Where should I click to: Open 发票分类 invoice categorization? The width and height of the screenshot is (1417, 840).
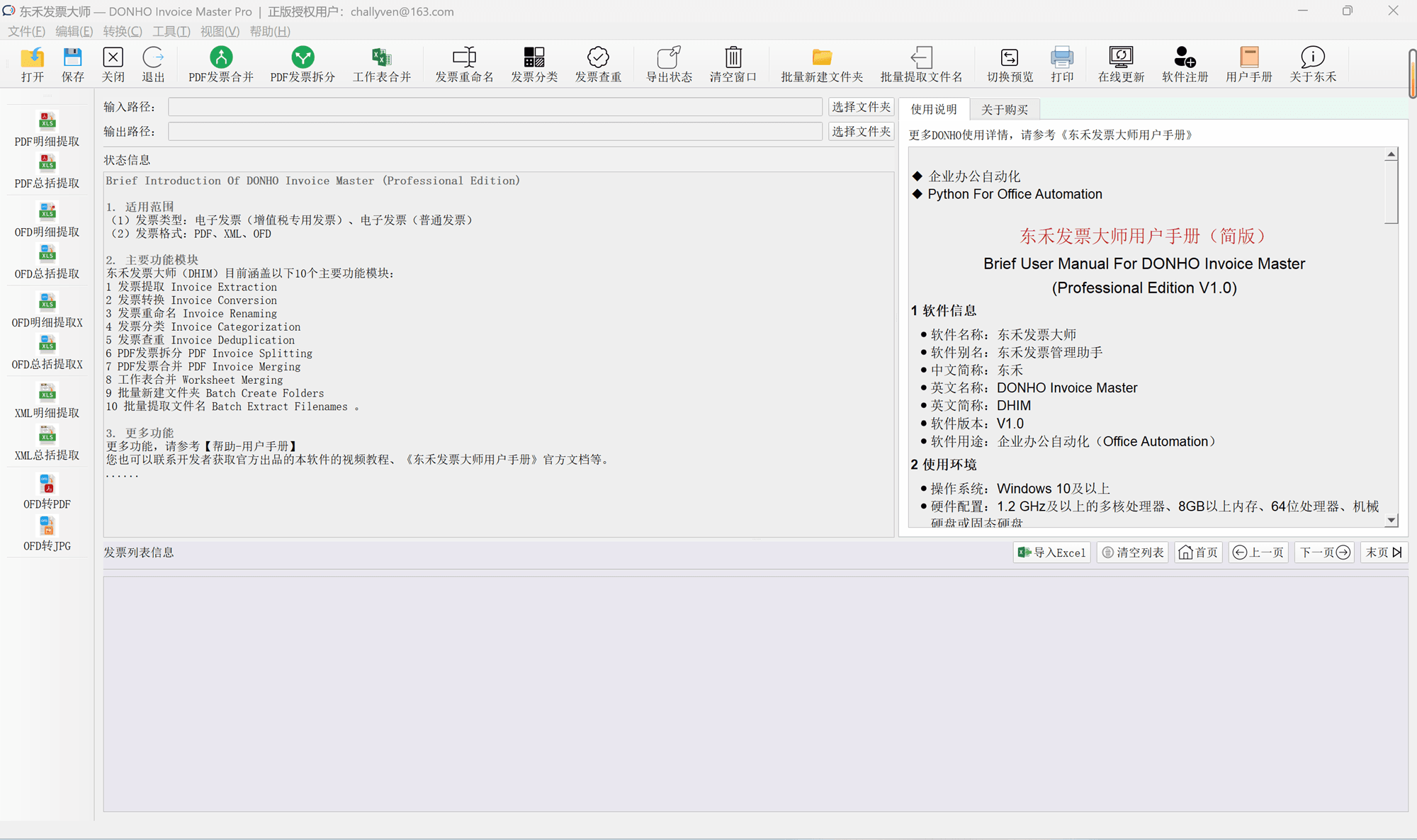click(x=534, y=64)
